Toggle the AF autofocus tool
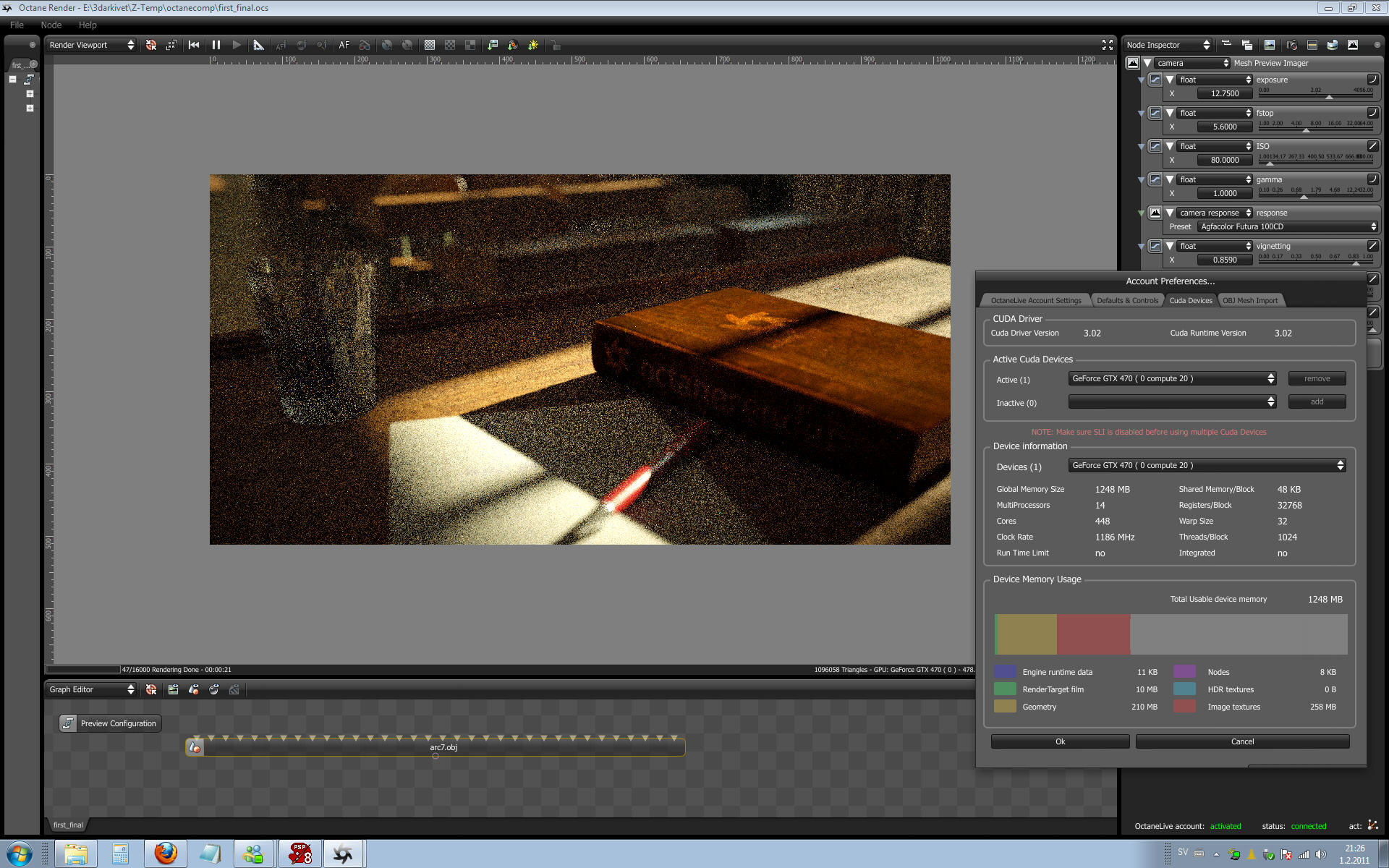The image size is (1389, 868). tap(344, 45)
